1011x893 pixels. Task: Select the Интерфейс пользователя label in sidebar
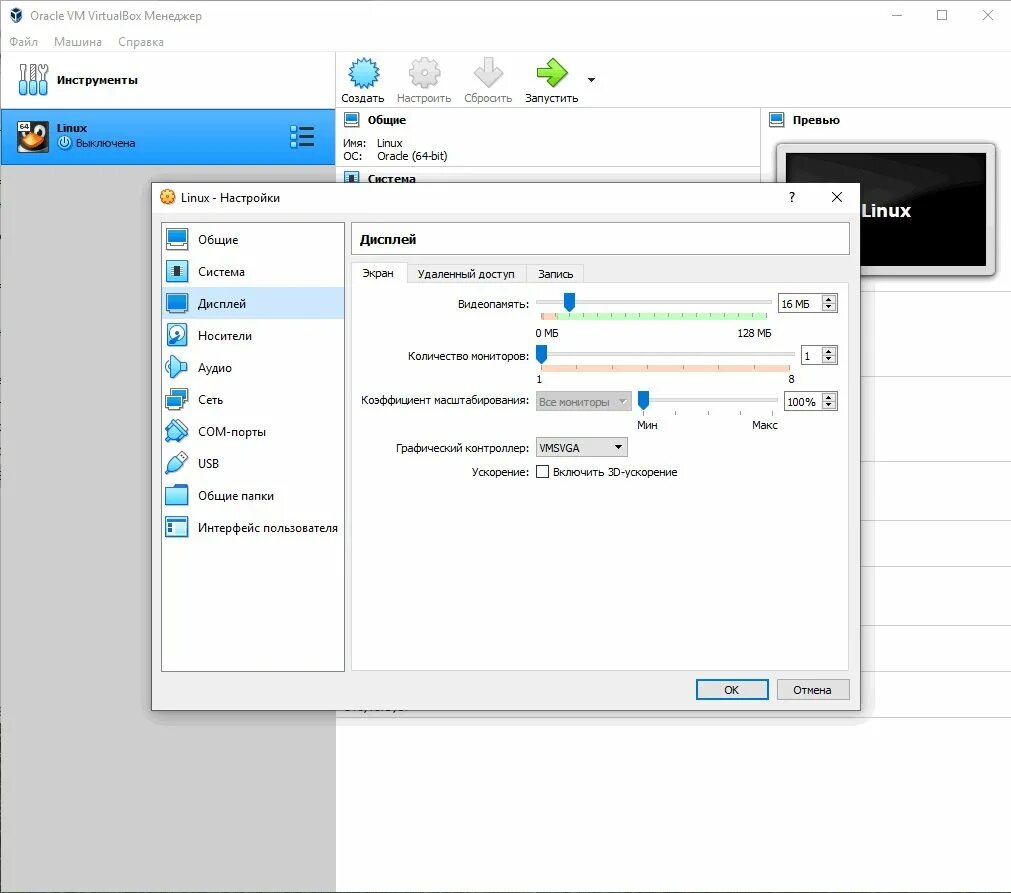[268, 527]
